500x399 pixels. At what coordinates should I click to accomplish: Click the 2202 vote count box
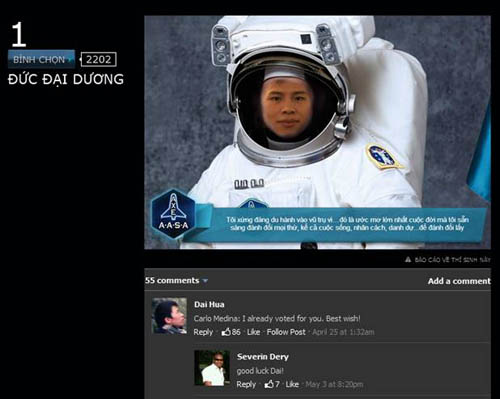point(99,60)
